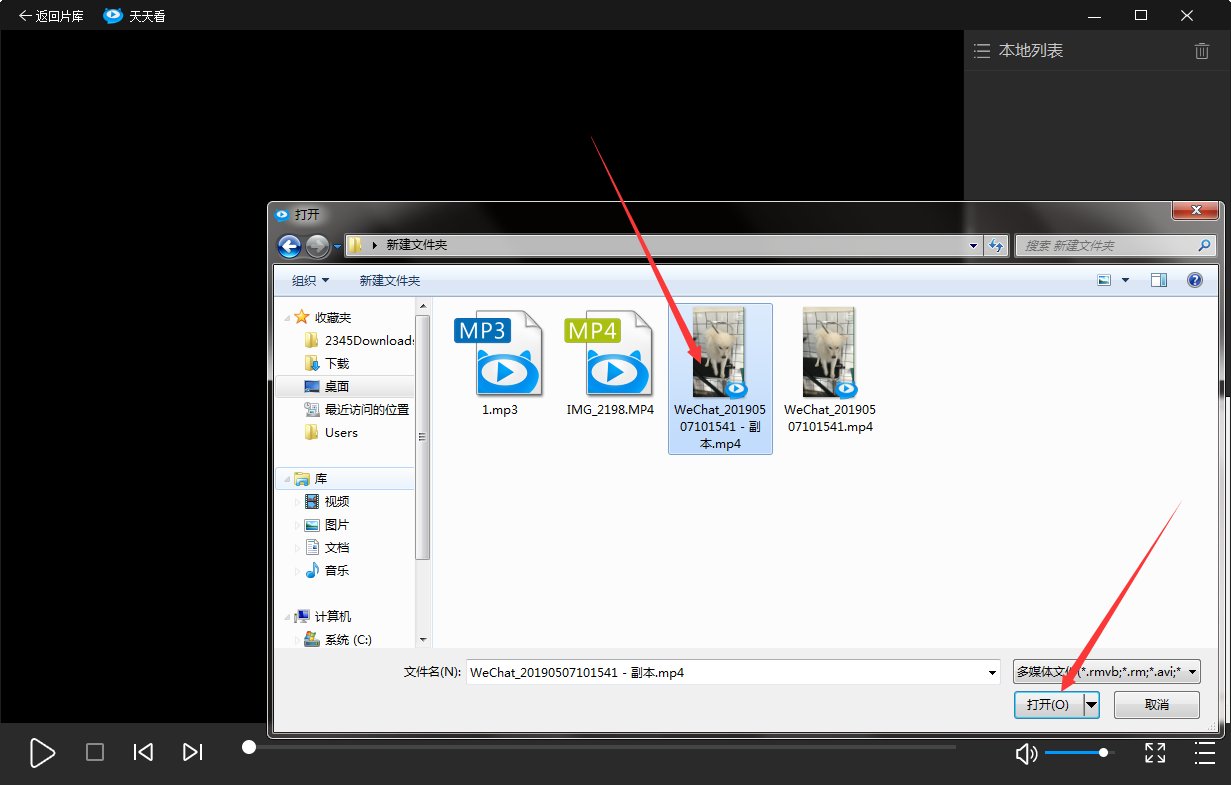Show the preview pane icon

tap(1159, 281)
